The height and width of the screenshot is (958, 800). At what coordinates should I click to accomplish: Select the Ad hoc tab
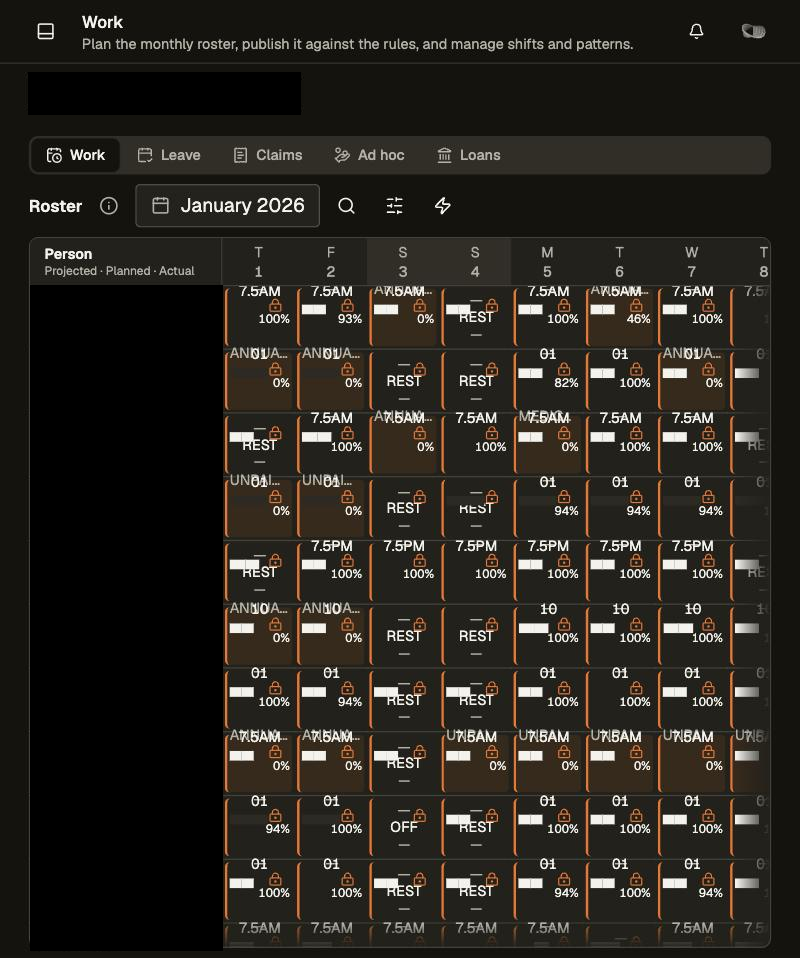[369, 155]
